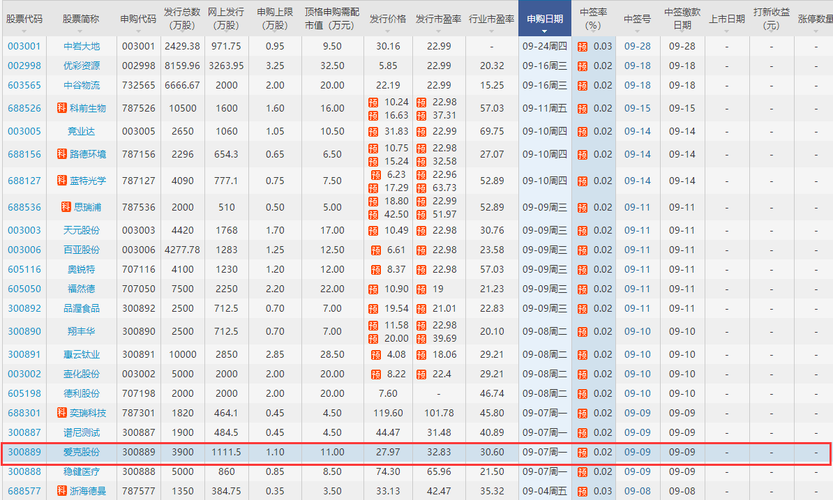Click the 预 badge in 300889 中签率 cell

pos(582,453)
